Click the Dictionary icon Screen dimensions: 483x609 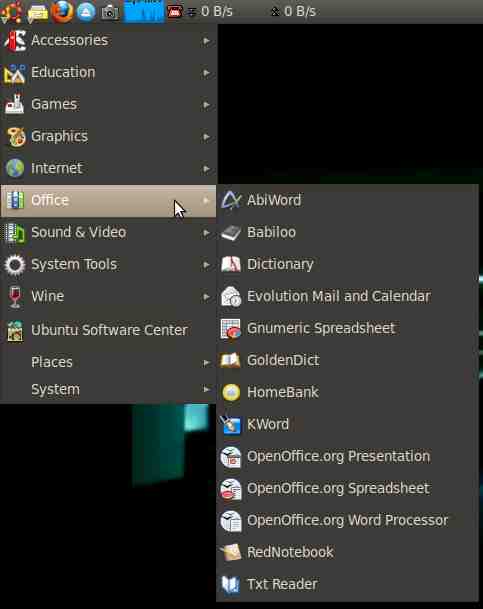(231, 264)
